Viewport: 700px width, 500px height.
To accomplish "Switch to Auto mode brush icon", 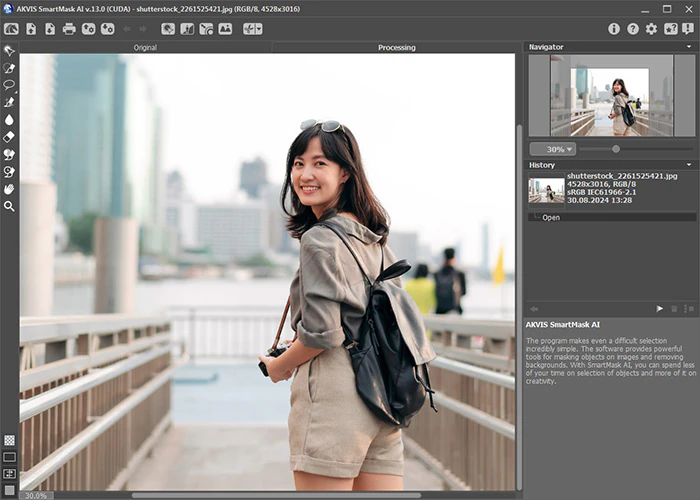I will pos(168,29).
